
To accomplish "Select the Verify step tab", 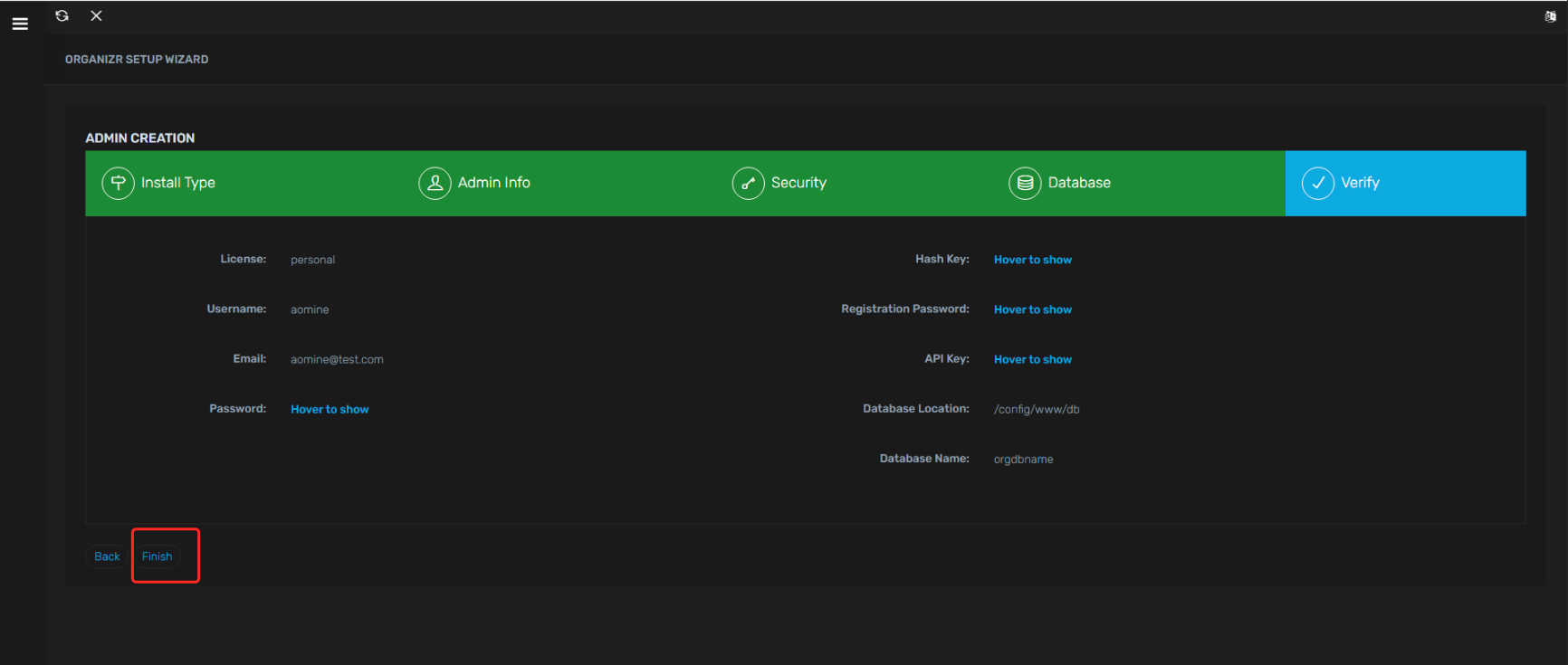I will pyautogui.click(x=1405, y=183).
